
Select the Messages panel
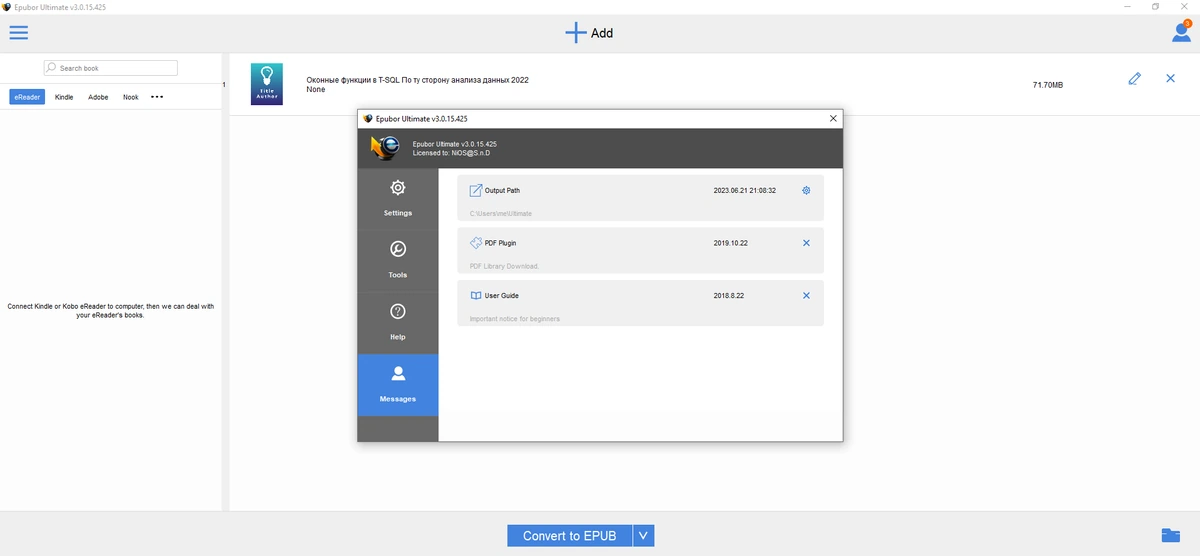pyautogui.click(x=397, y=384)
